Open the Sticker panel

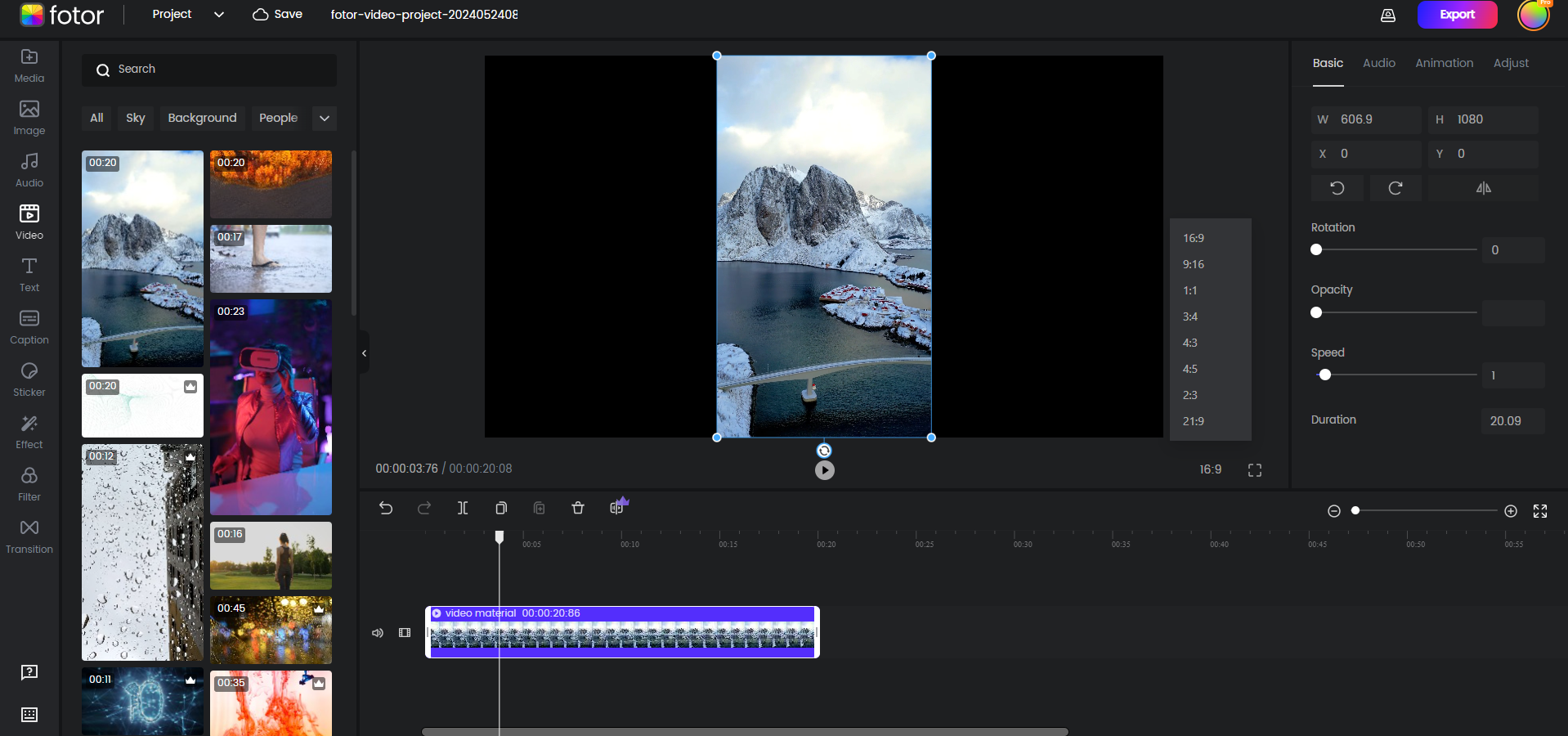click(29, 379)
